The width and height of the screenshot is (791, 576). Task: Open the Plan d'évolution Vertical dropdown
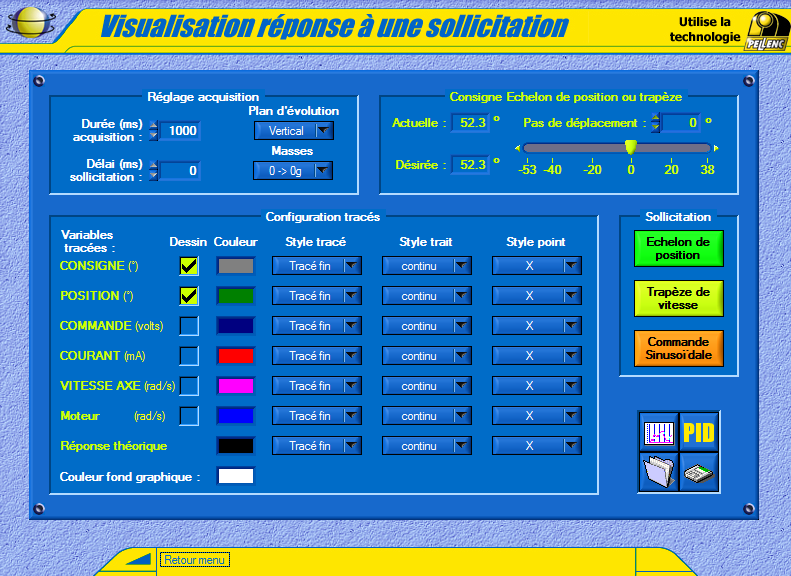293,131
